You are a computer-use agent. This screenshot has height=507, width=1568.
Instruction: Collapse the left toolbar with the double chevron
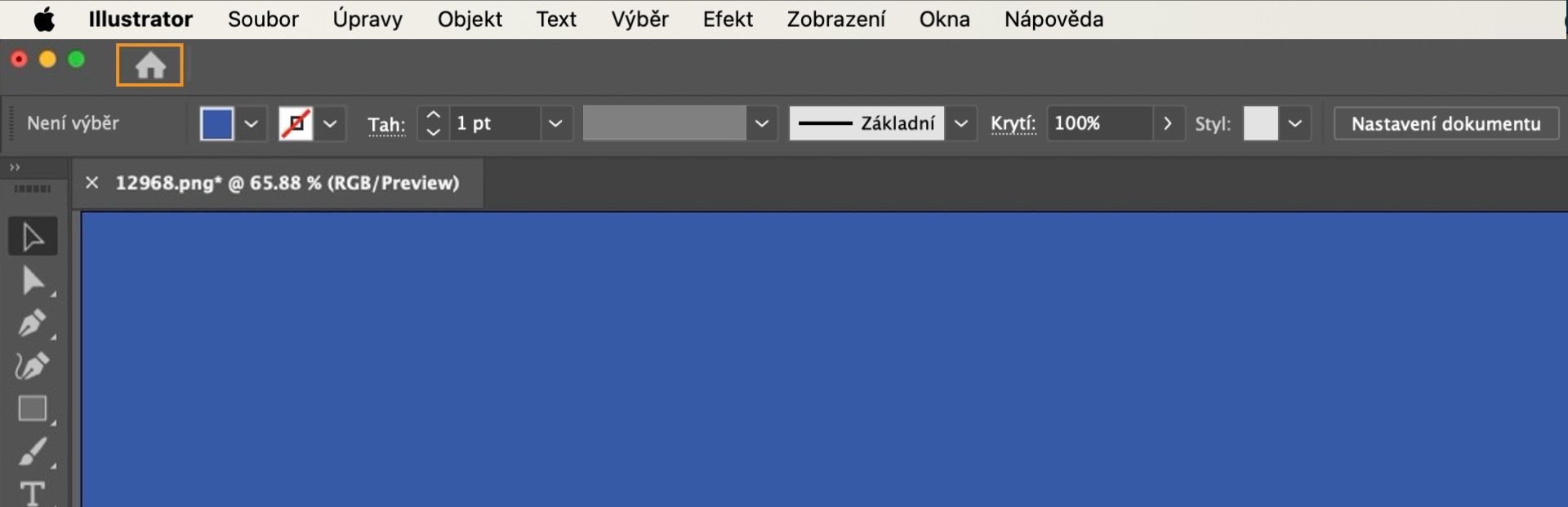tap(14, 167)
